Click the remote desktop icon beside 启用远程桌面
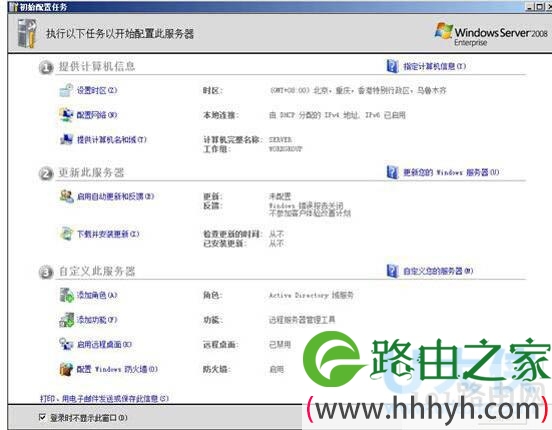 pos(66,344)
